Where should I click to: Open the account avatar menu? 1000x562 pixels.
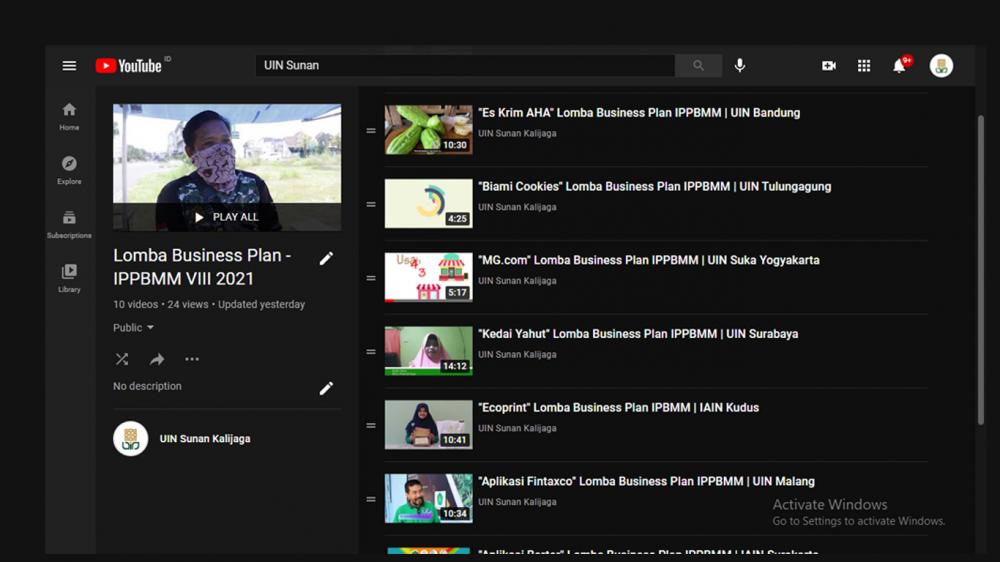(x=941, y=66)
